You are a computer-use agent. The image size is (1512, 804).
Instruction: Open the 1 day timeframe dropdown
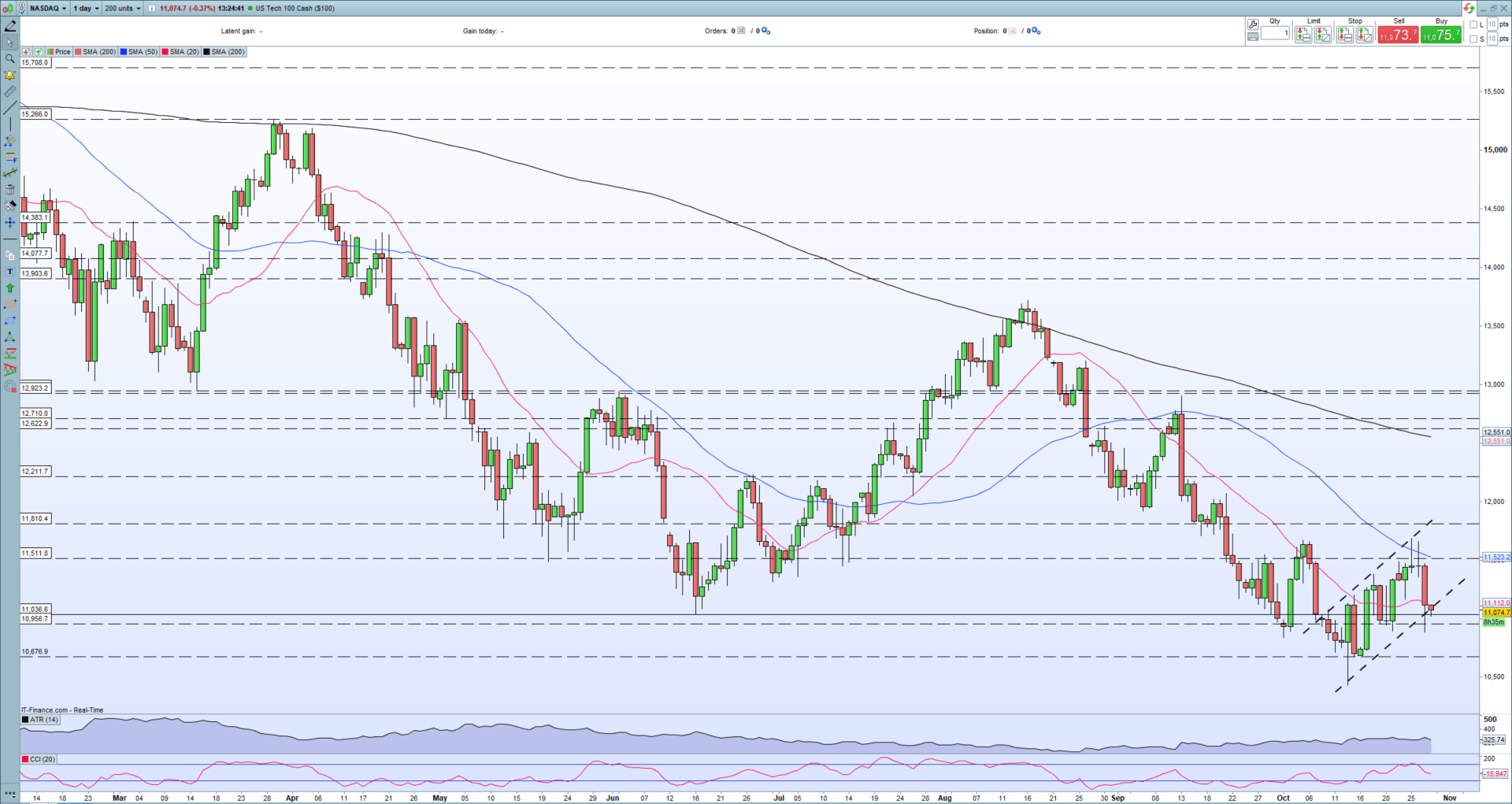87,8
